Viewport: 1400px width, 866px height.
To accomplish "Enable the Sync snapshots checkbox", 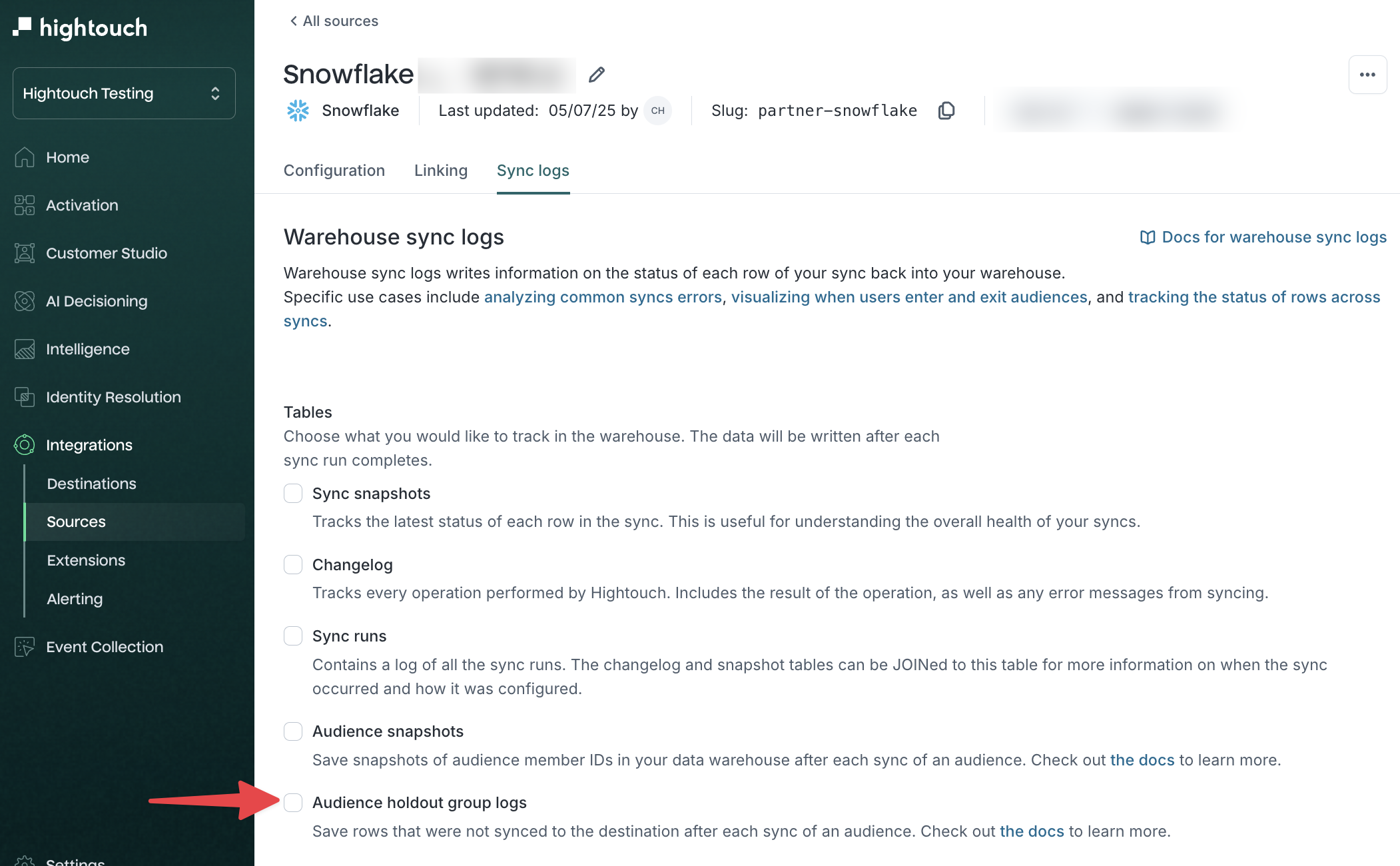I will pyautogui.click(x=293, y=494).
